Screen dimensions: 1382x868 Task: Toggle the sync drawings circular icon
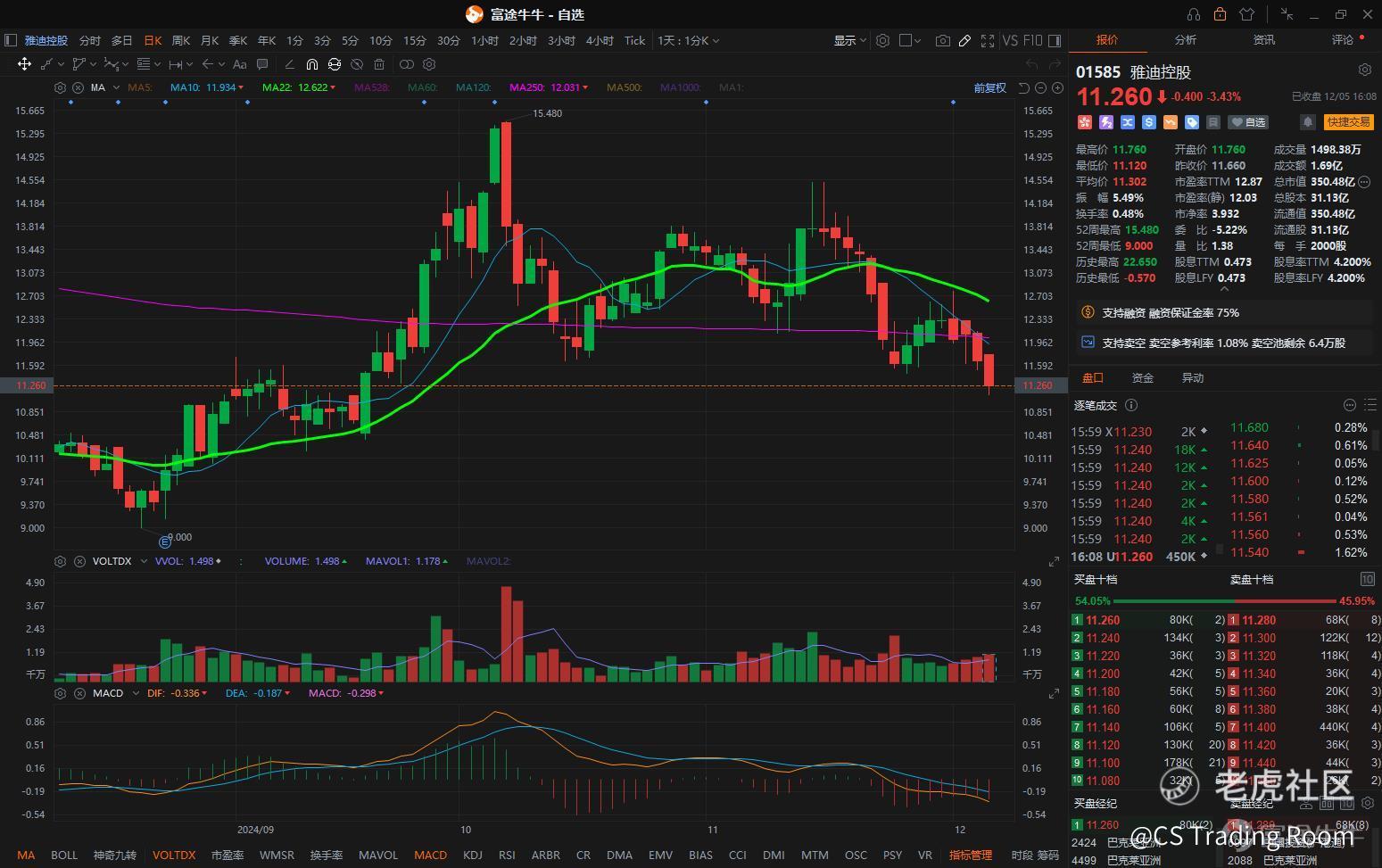[335, 64]
